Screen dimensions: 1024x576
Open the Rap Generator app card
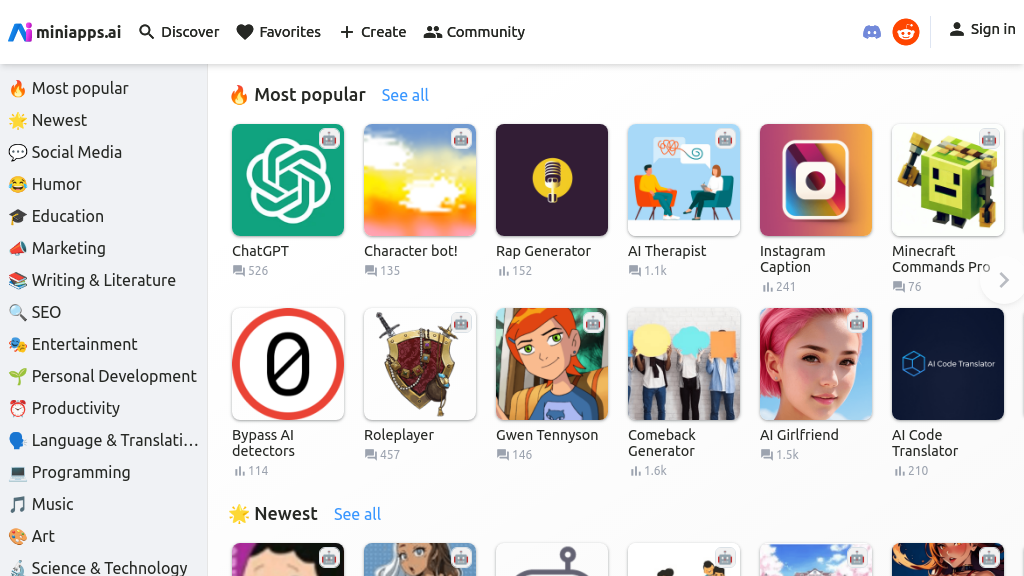pos(552,180)
